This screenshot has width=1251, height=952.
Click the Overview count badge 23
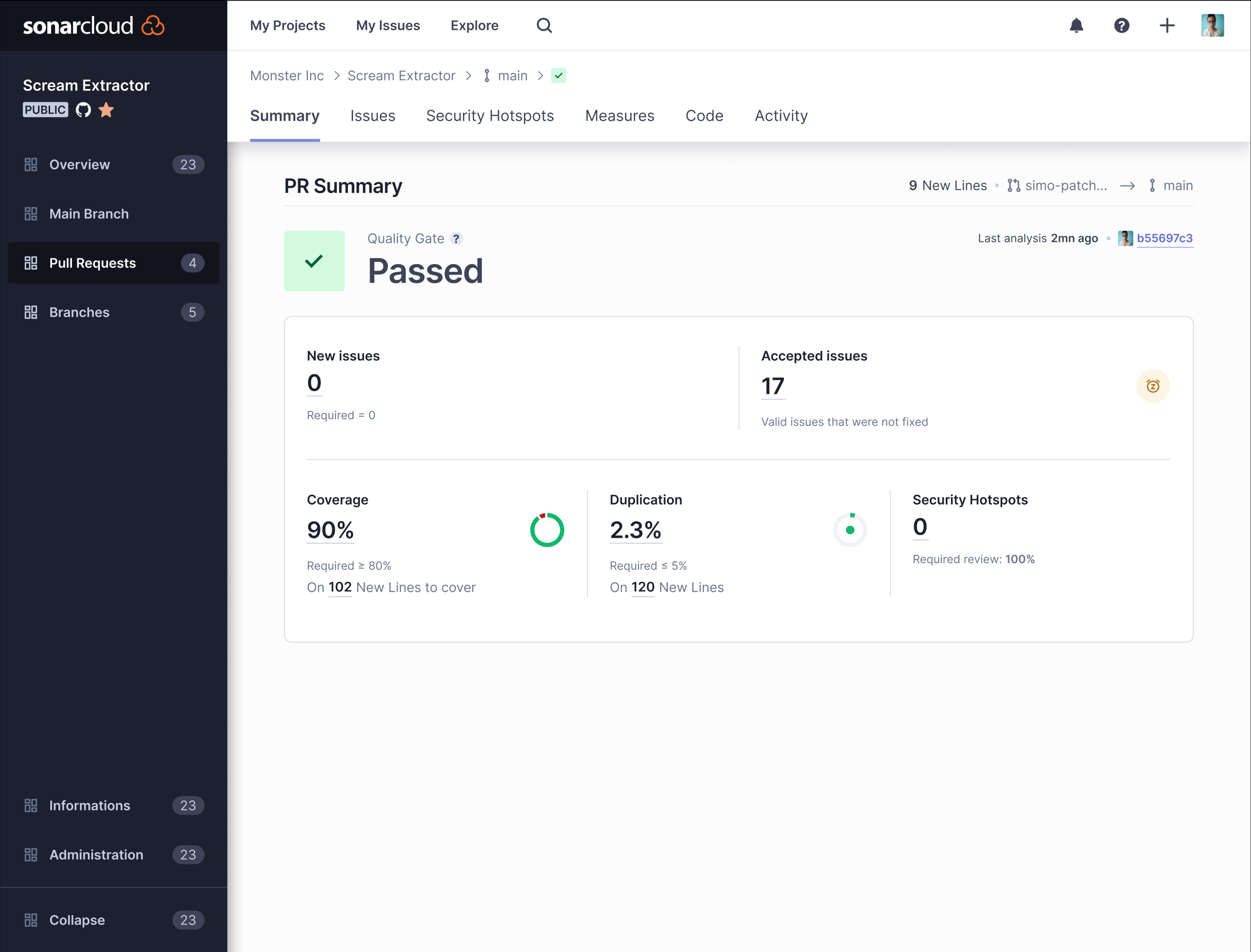point(188,164)
